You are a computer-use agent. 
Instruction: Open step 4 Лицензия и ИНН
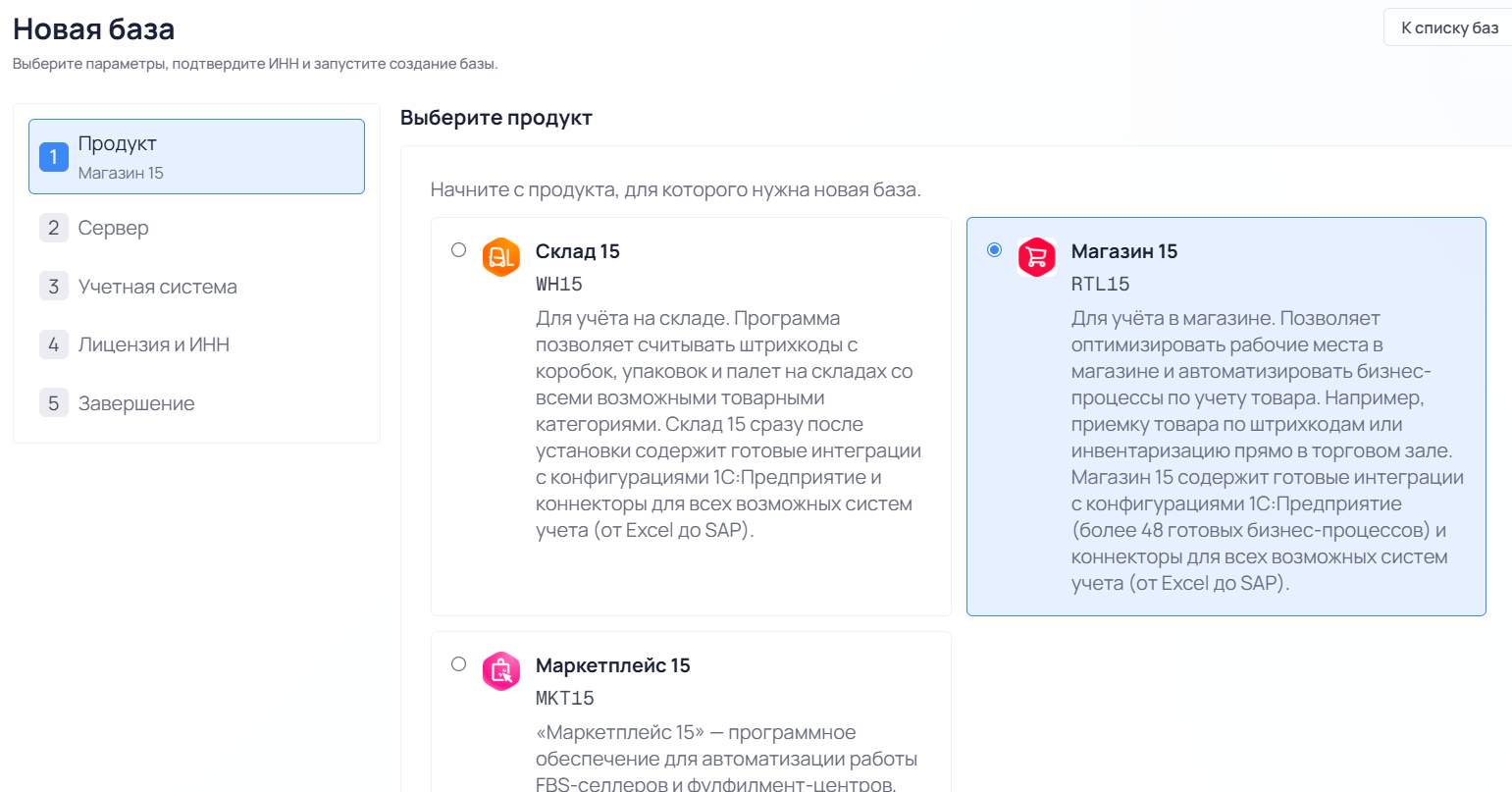196,344
